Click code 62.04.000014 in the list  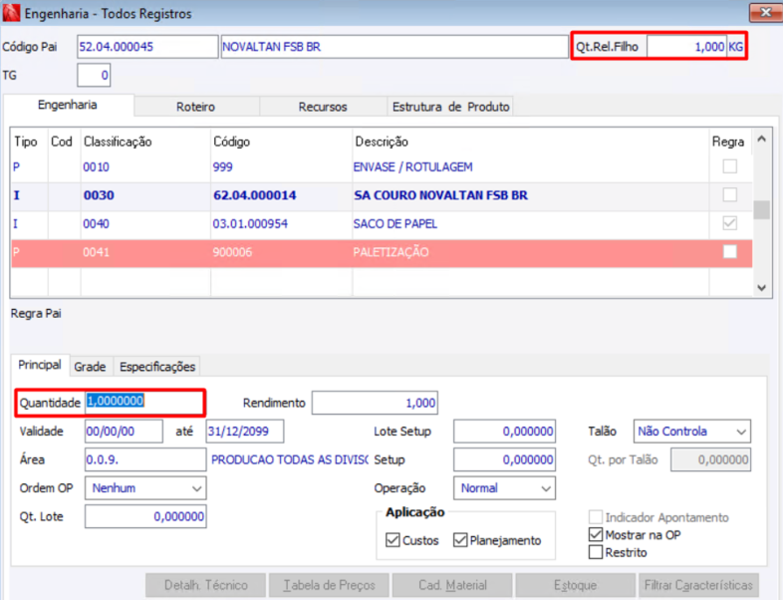click(x=255, y=195)
